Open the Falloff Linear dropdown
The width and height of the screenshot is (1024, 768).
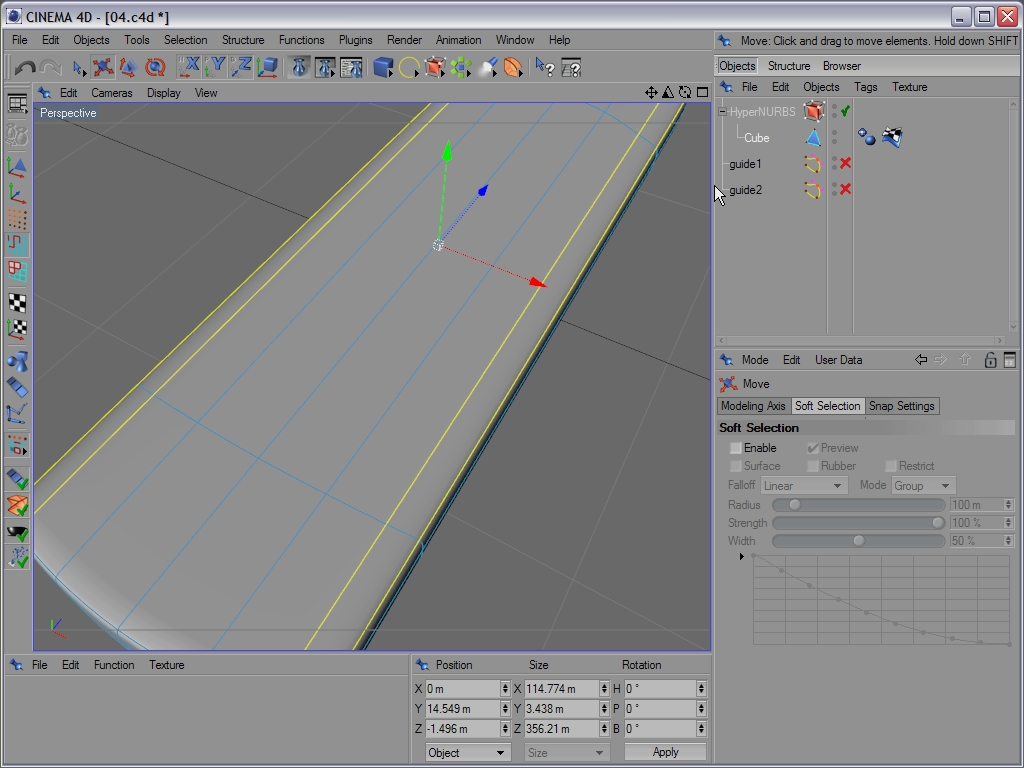click(x=804, y=486)
